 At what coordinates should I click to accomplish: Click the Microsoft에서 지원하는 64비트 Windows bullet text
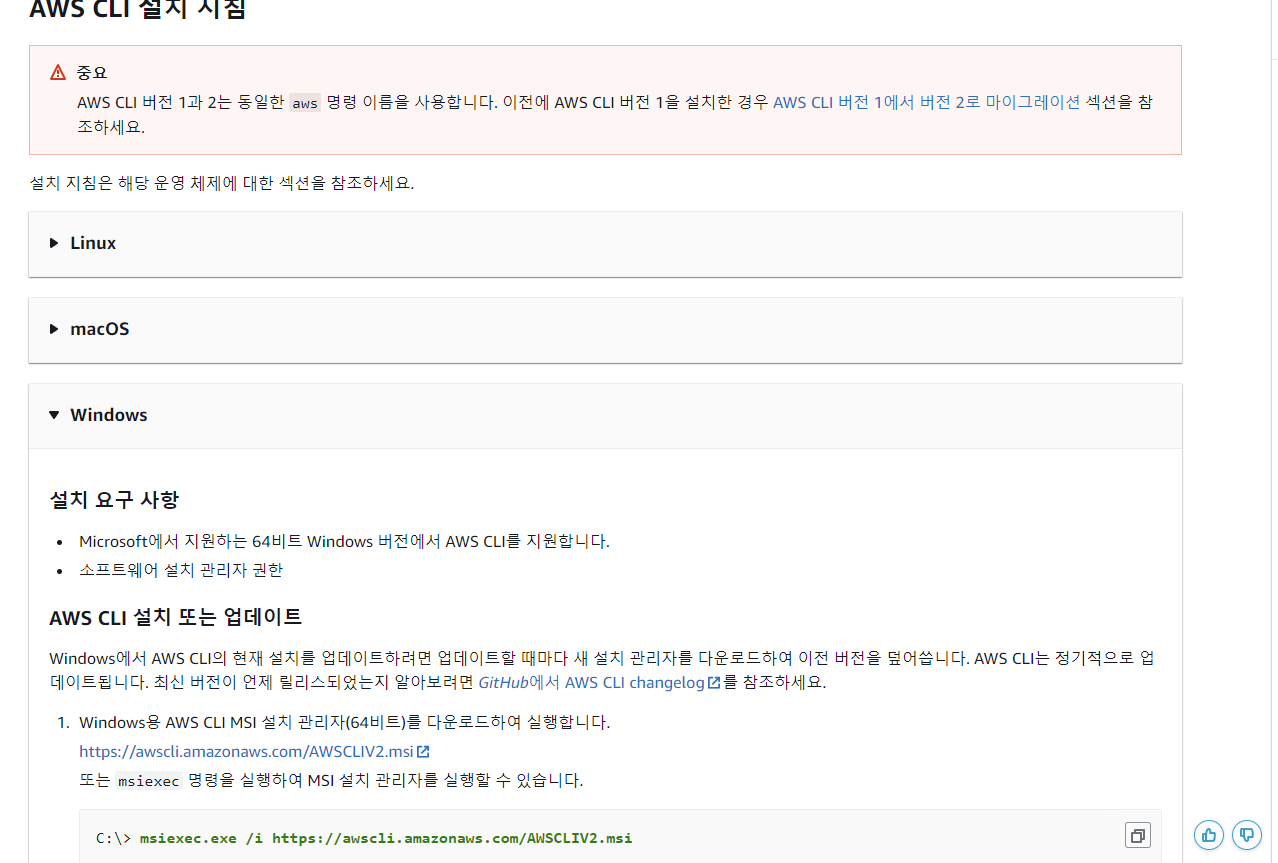point(344,541)
